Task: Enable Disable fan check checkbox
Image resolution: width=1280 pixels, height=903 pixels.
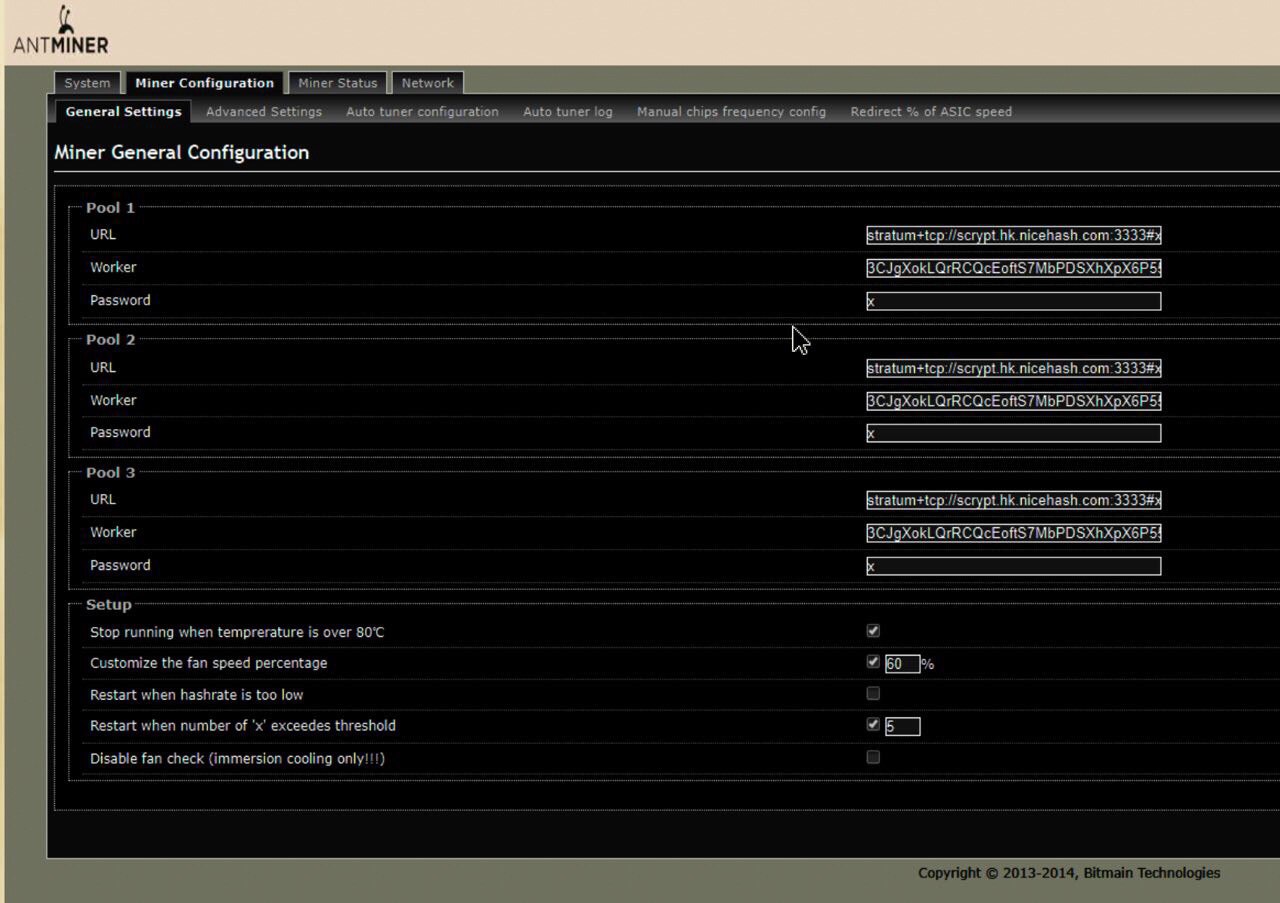Action: (873, 757)
